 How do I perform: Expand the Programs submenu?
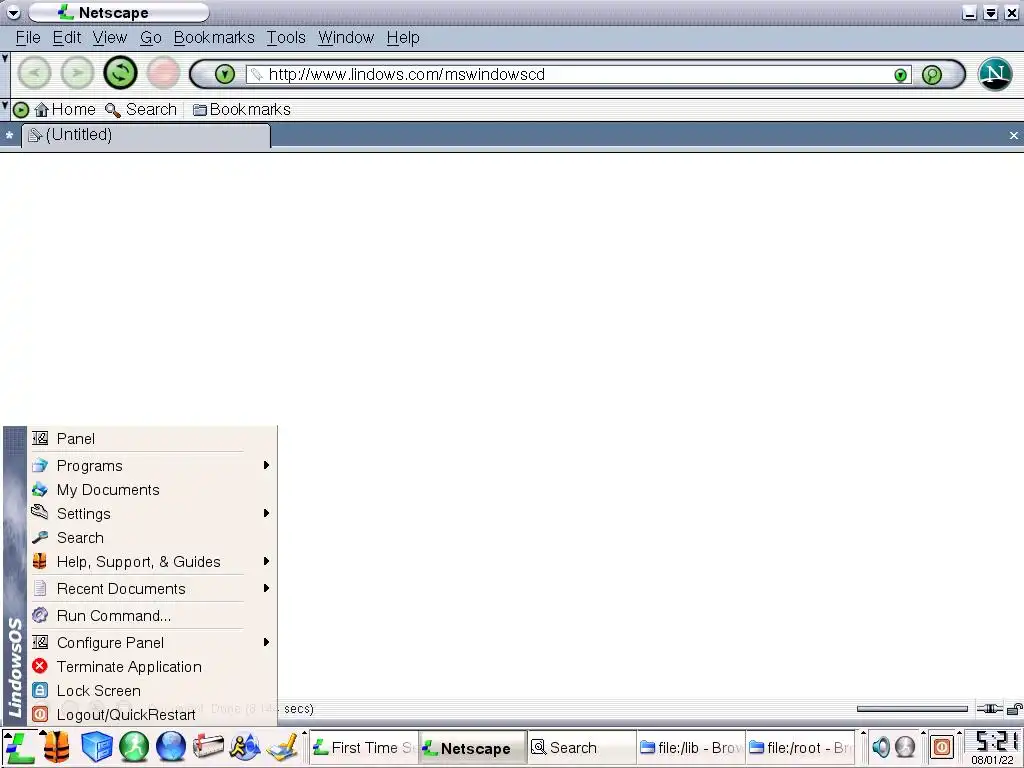[152, 466]
